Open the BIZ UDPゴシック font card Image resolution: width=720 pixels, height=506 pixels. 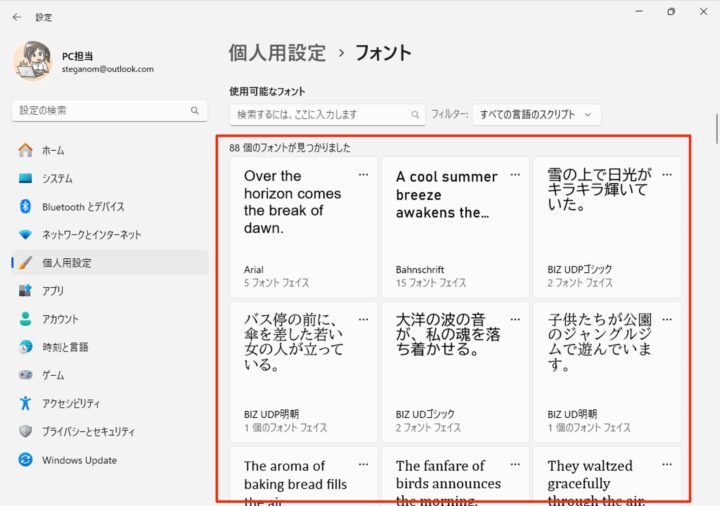[x=607, y=228]
